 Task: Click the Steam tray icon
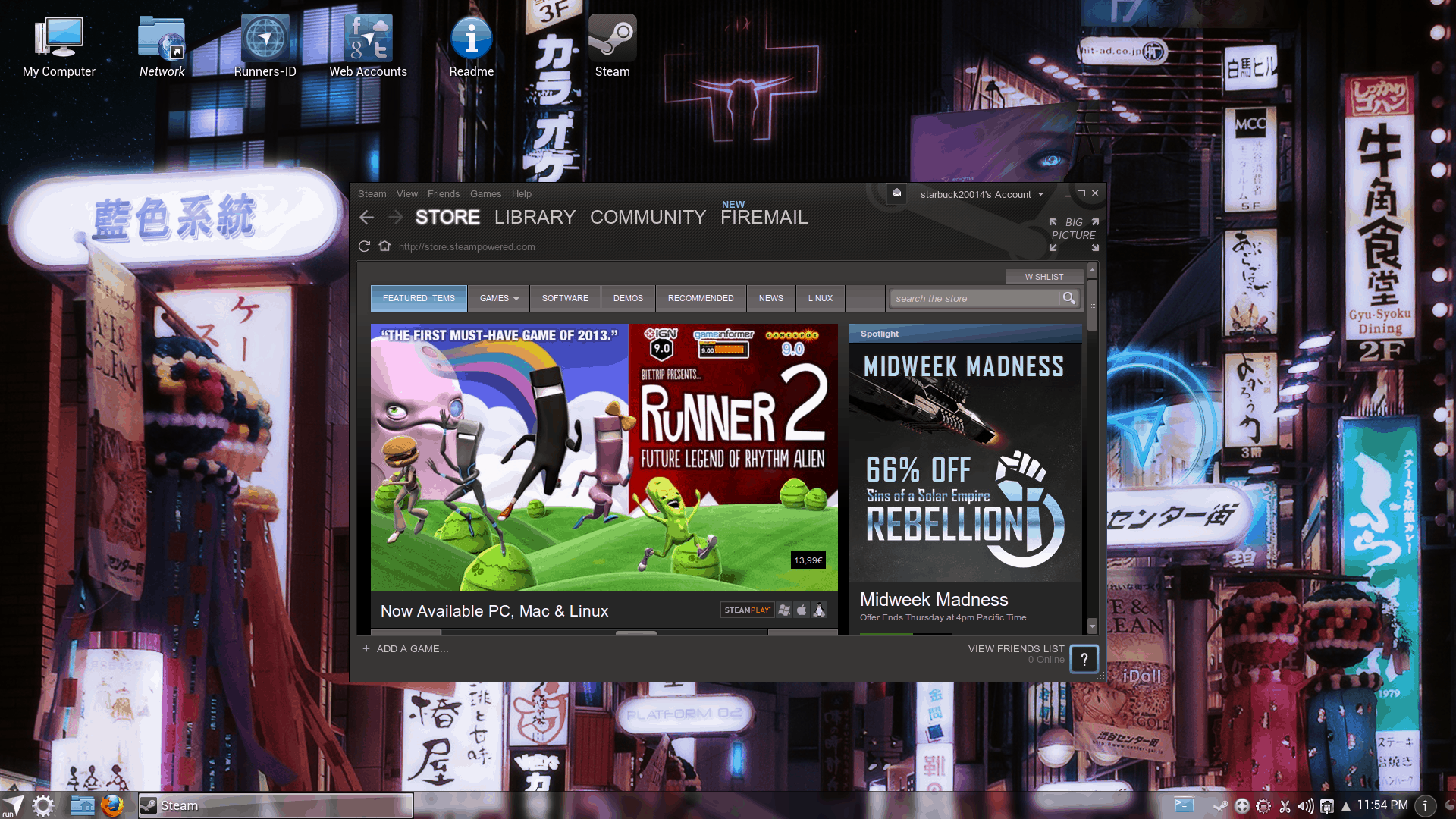pyautogui.click(x=1220, y=806)
